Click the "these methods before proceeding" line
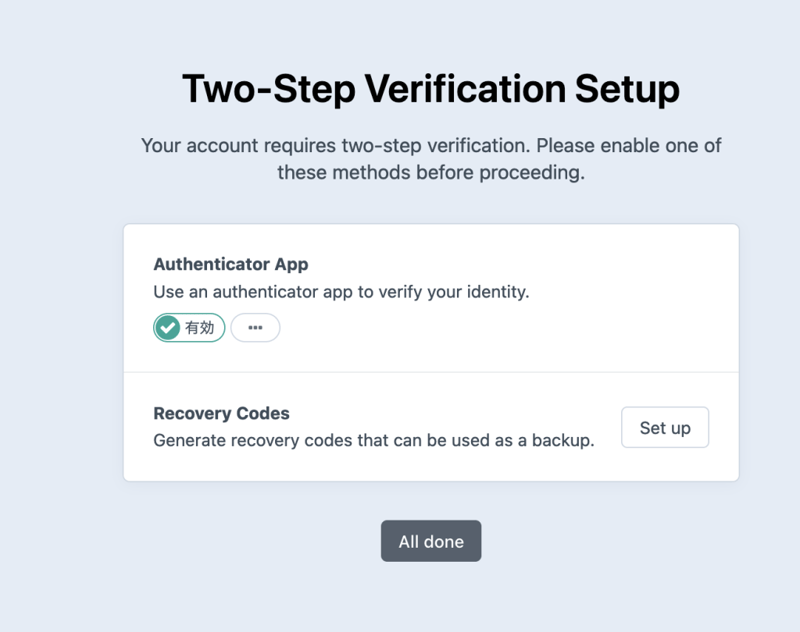Viewport: 800px width, 632px height. 431,172
